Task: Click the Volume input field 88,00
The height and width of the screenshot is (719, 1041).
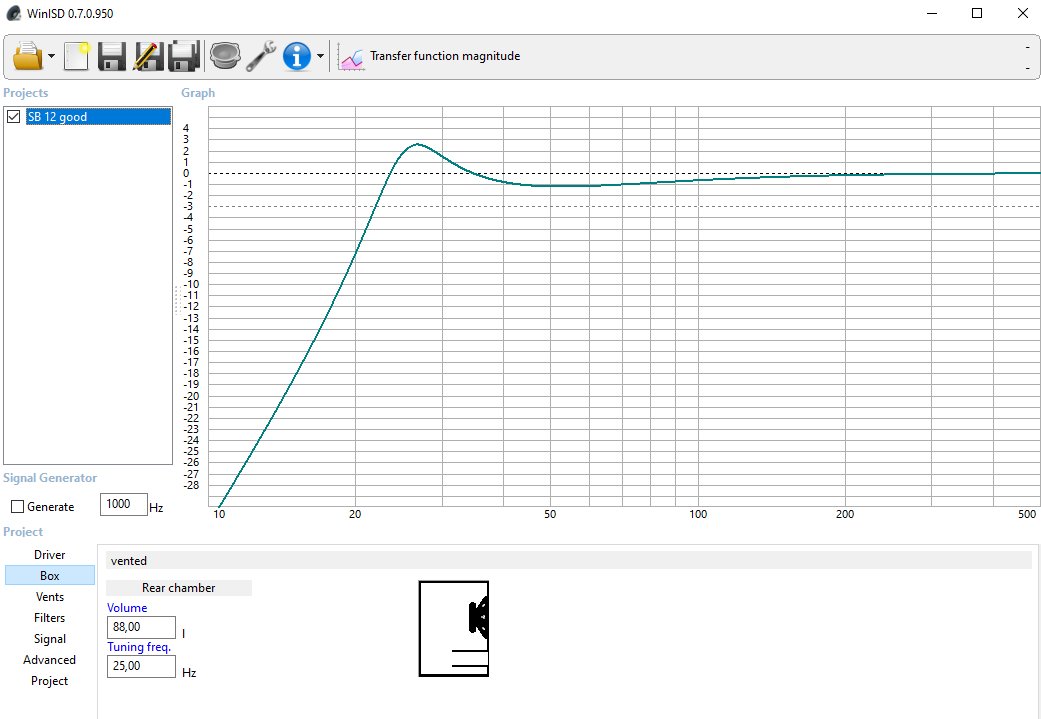Action: coord(141,627)
